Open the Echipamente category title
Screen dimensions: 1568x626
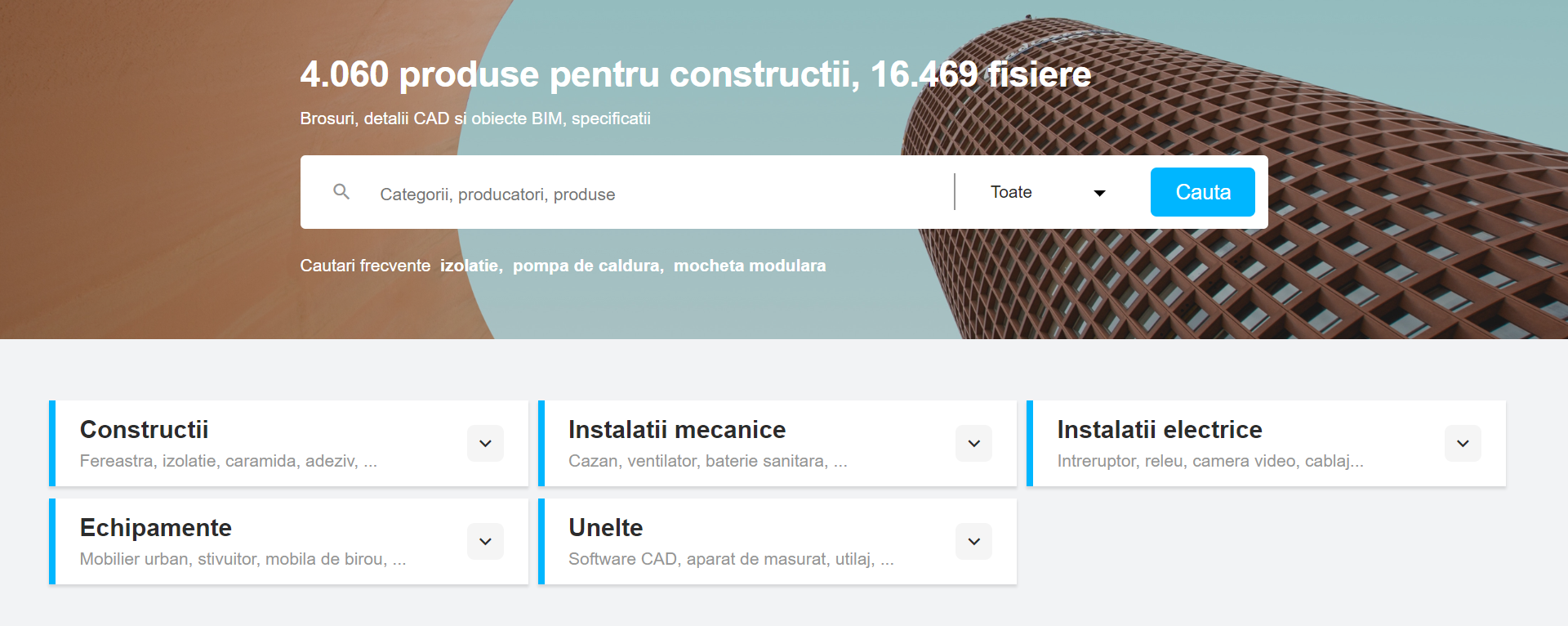155,528
